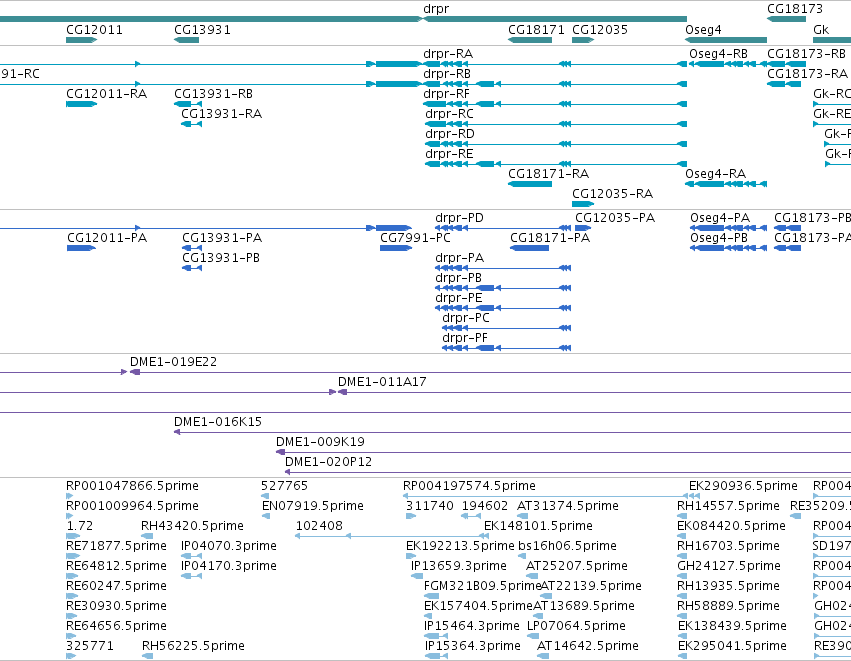This screenshot has width=851, height=661.
Task: Select the CG13931-PB protein label
Action: (221, 258)
